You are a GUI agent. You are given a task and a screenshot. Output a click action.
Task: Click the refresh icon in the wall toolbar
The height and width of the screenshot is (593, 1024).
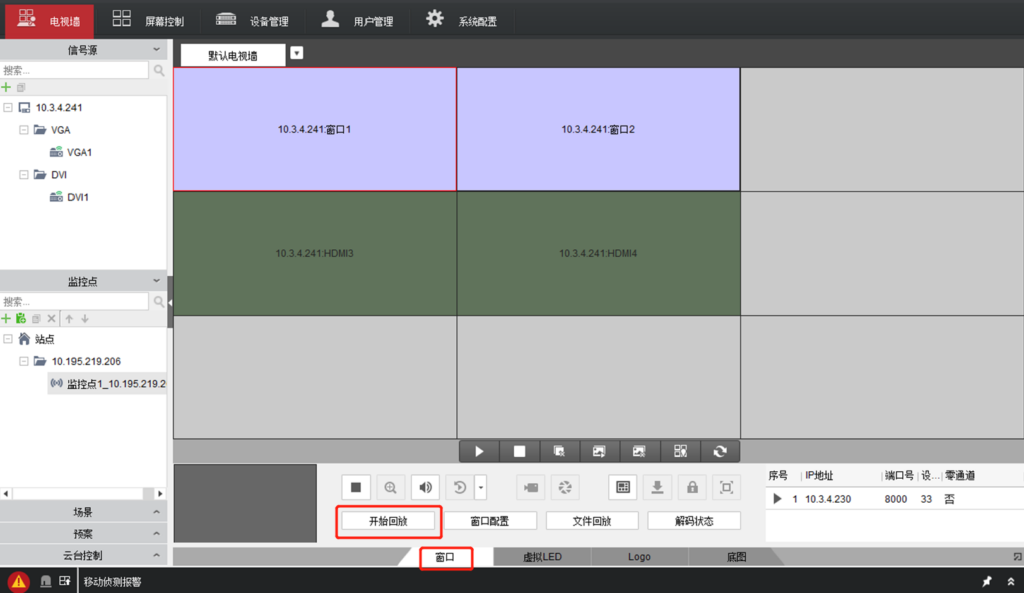720,452
